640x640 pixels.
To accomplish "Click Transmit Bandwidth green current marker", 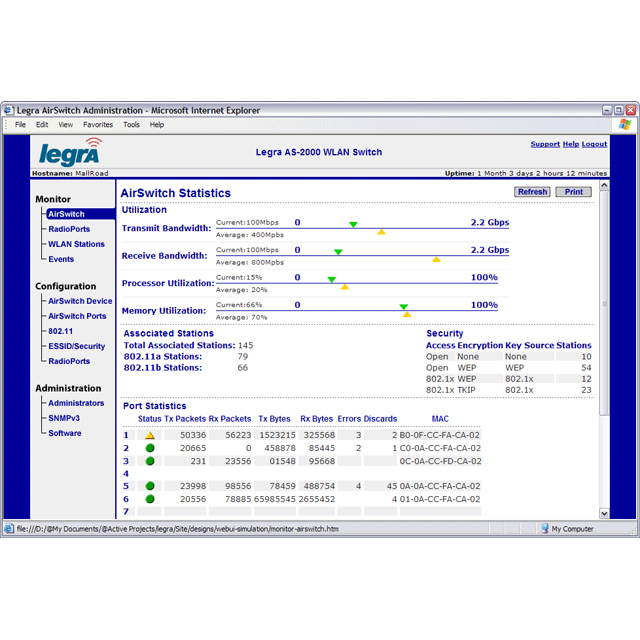I will 353,224.
